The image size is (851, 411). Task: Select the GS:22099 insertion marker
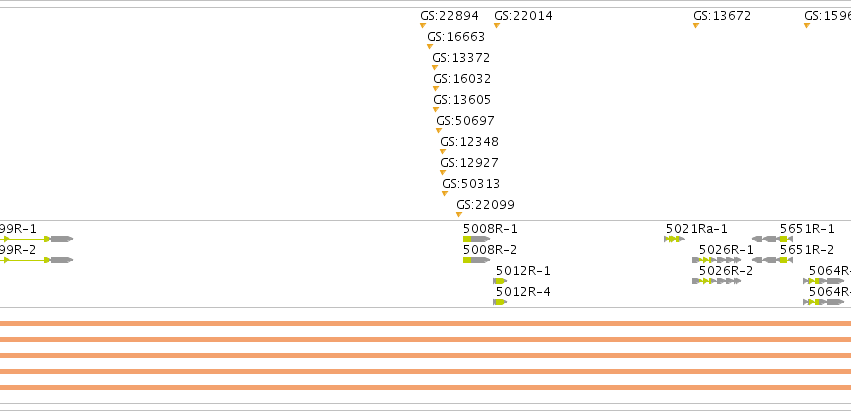[459, 214]
